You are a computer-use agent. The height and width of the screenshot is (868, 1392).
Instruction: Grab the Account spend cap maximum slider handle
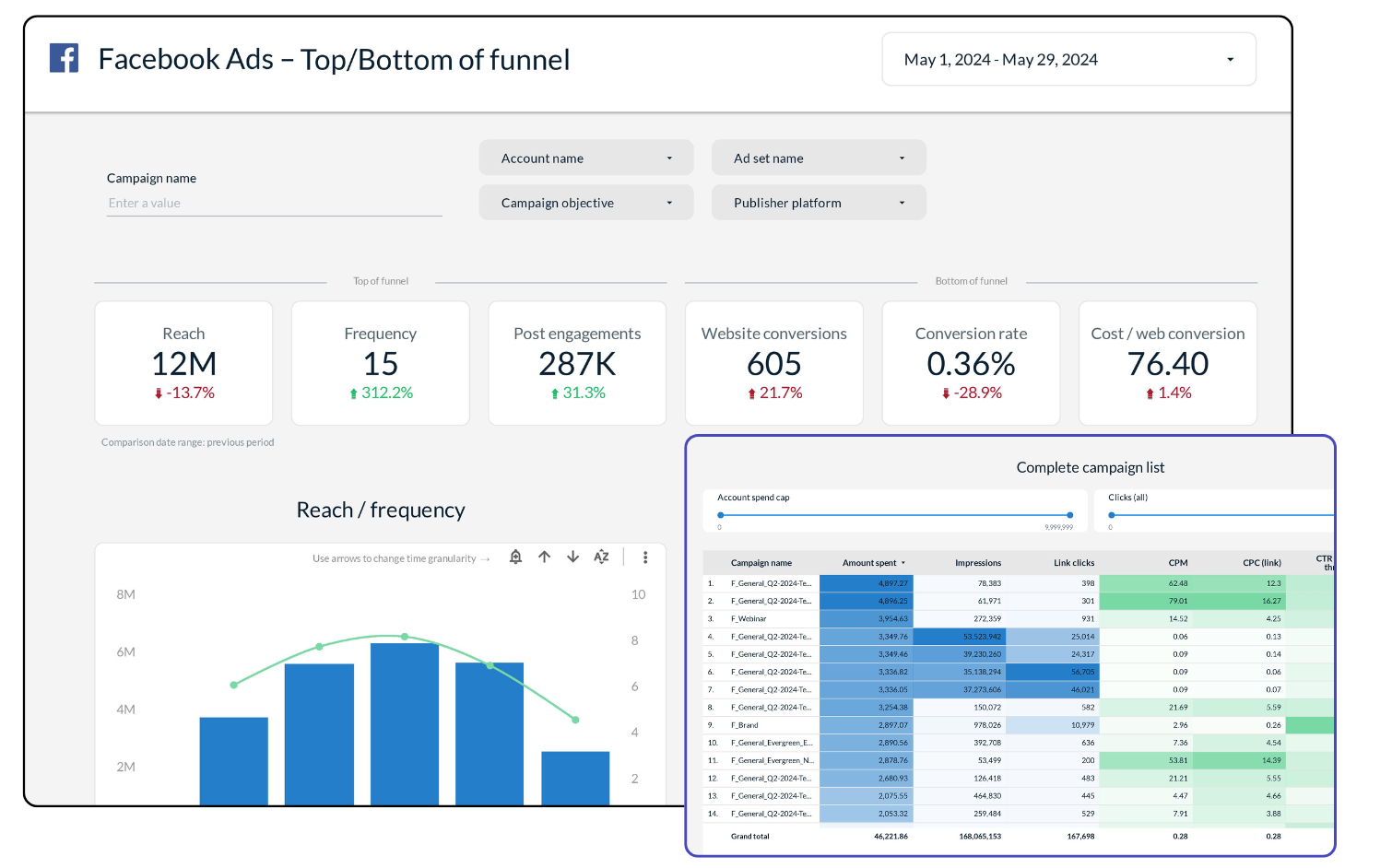point(1069,515)
